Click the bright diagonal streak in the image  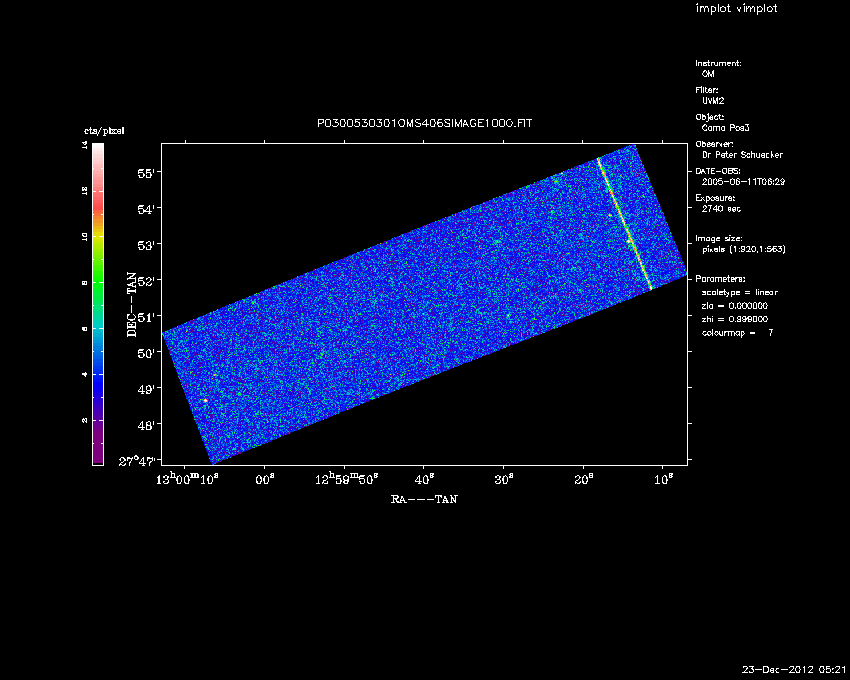click(x=624, y=223)
